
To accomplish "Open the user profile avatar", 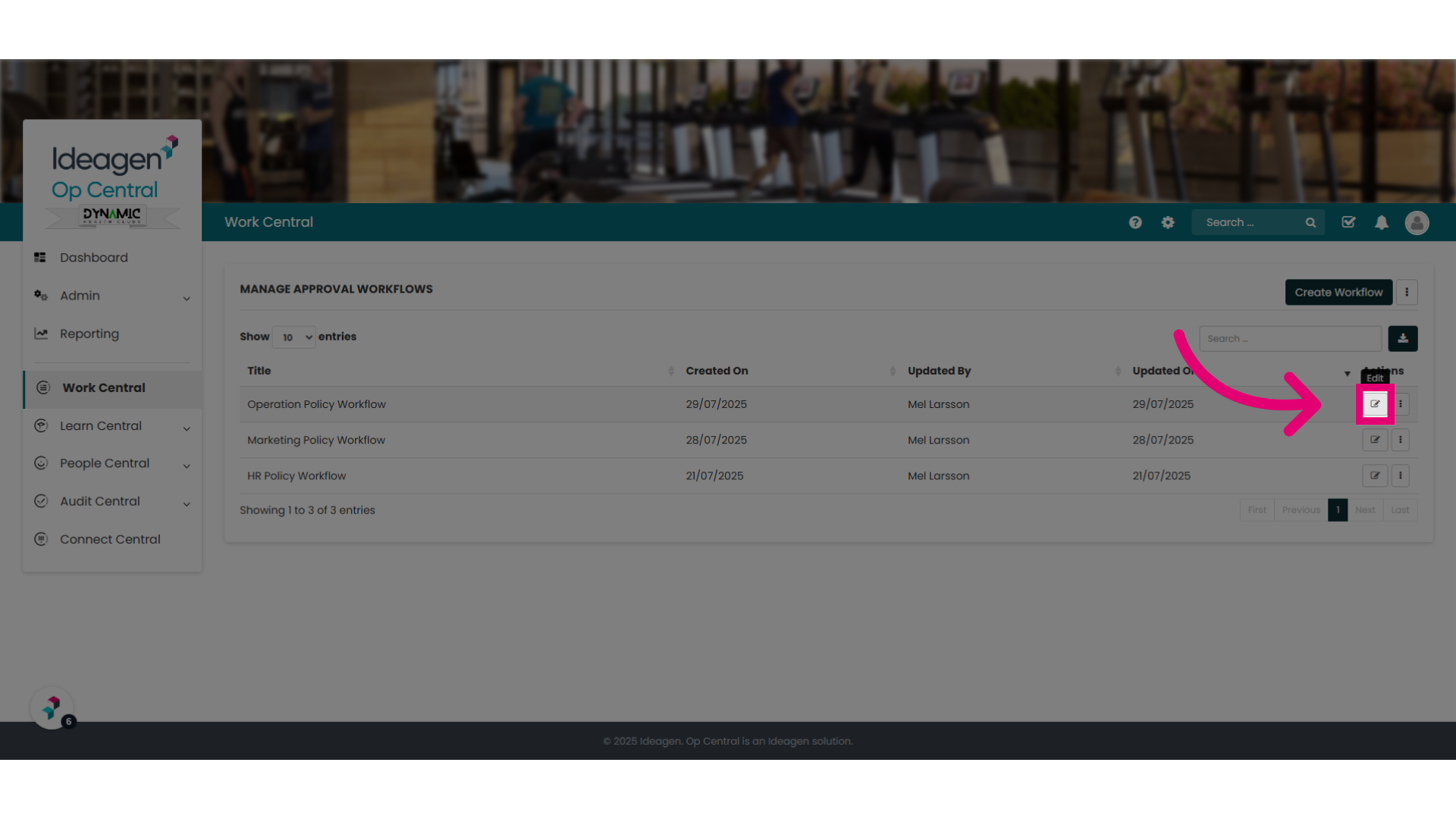I will click(x=1417, y=222).
